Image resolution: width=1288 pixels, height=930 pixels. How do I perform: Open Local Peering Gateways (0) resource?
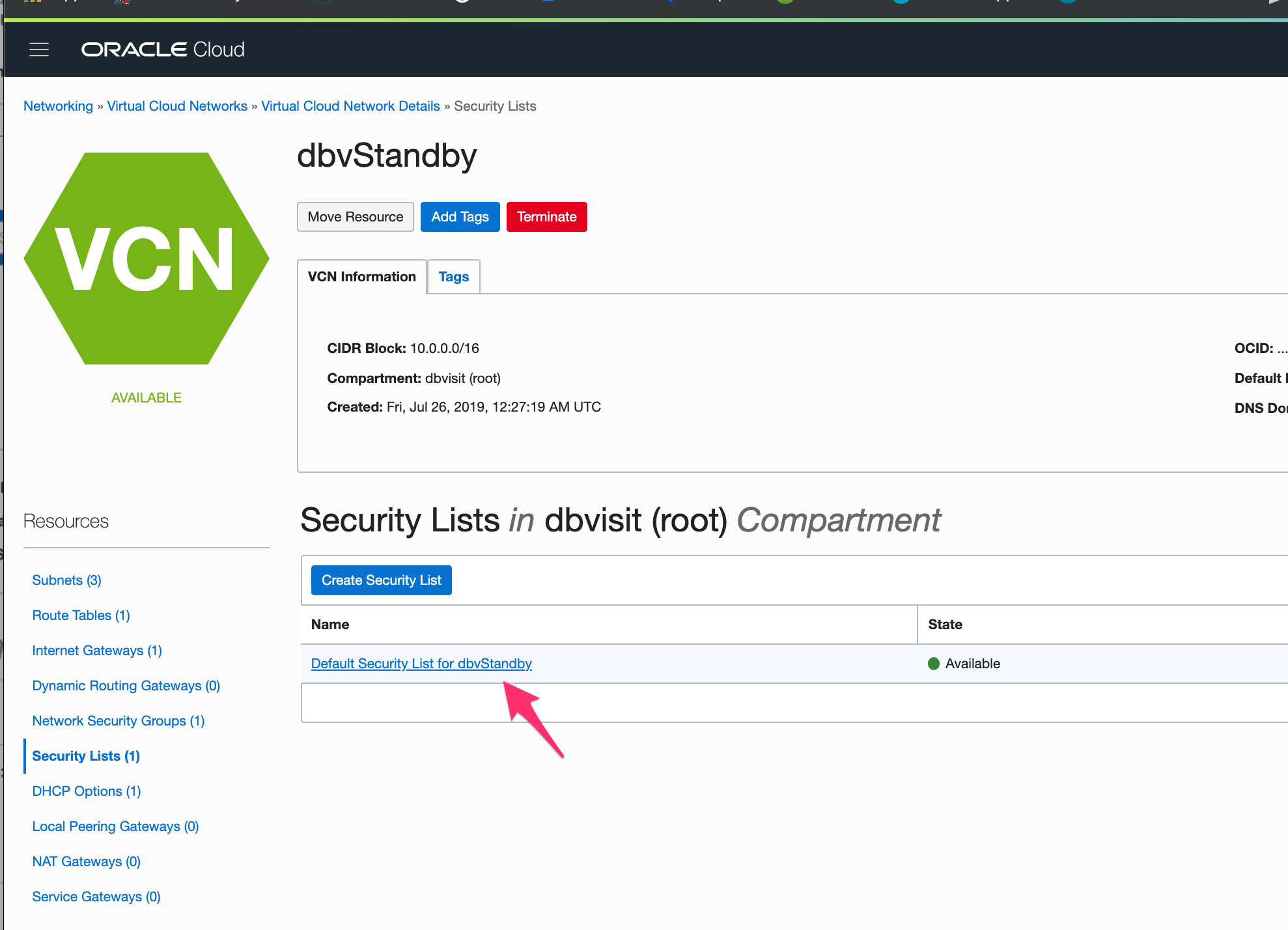[115, 826]
